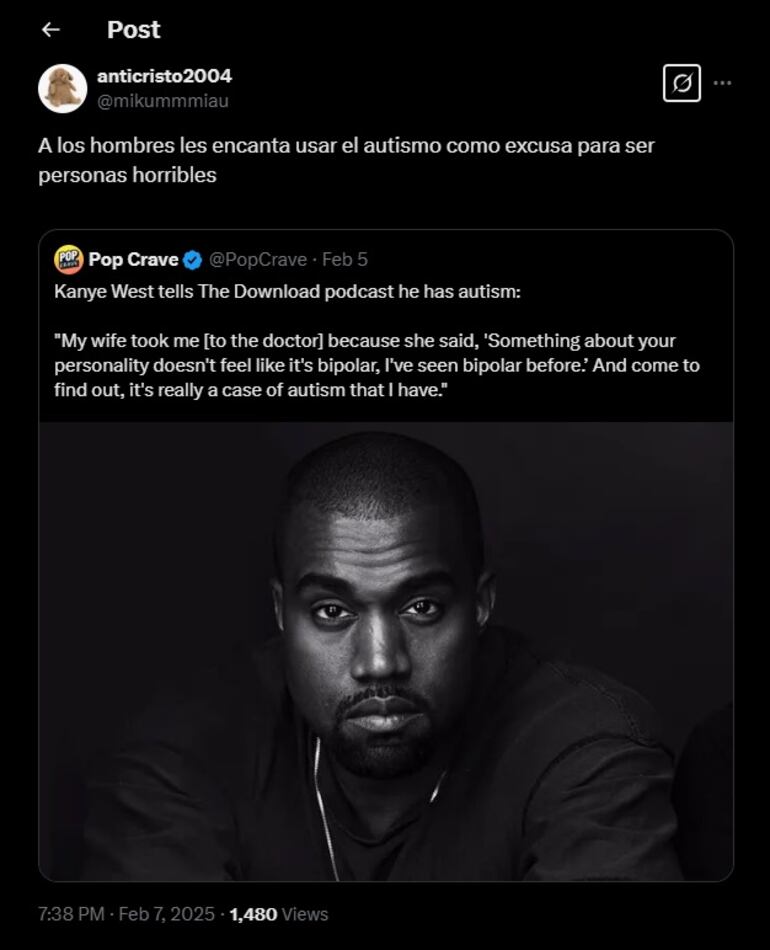The width and height of the screenshot is (770, 950).
Task: Open the black-and-white photo in quoted post
Action: [x=386, y=650]
